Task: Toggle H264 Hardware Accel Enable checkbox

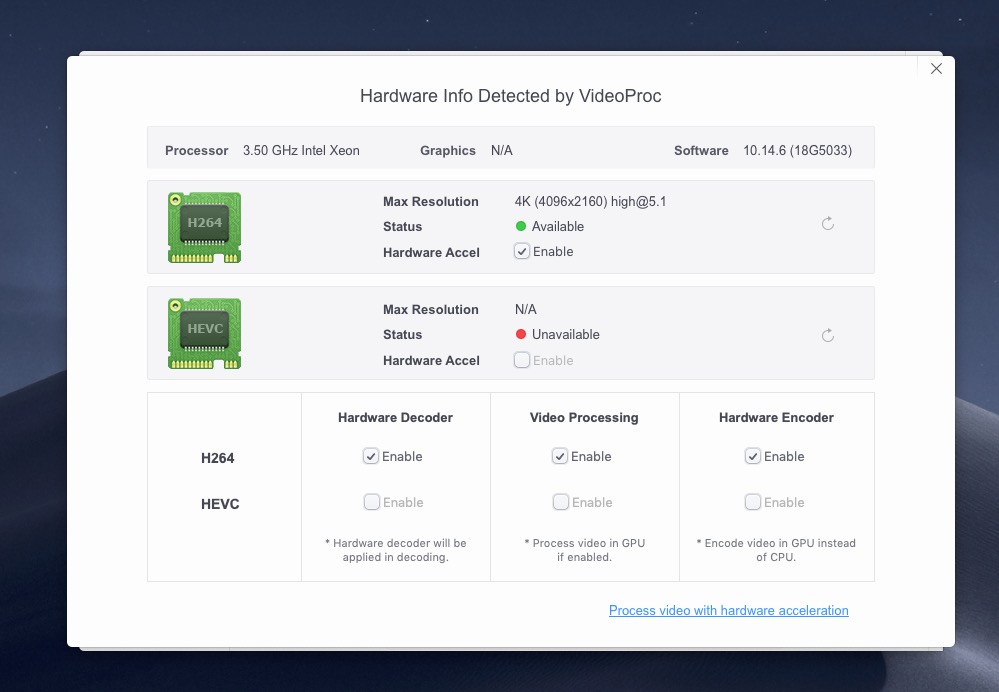Action: coord(522,251)
